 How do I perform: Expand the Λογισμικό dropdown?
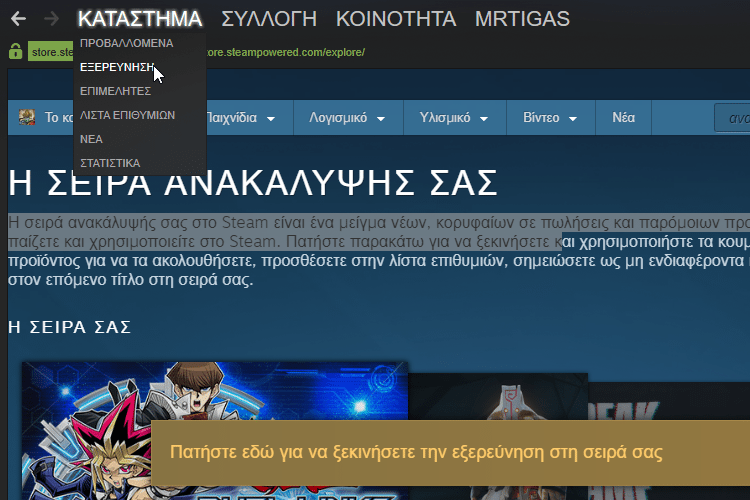[347, 118]
